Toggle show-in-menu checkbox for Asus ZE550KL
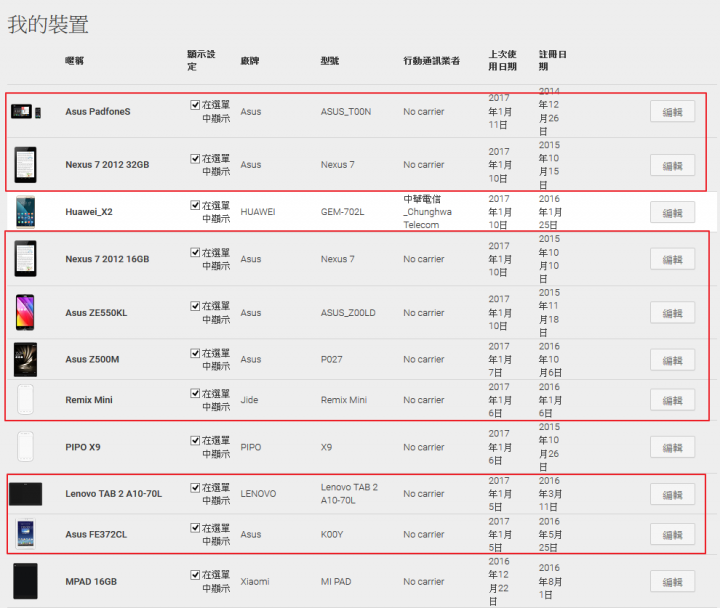The width and height of the screenshot is (720, 608). point(195,306)
